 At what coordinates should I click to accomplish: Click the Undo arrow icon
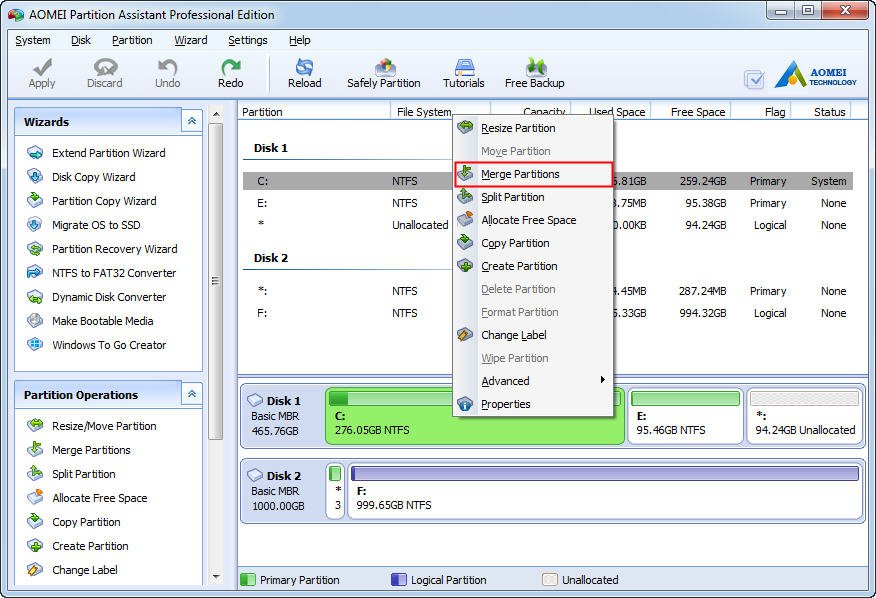(x=167, y=67)
